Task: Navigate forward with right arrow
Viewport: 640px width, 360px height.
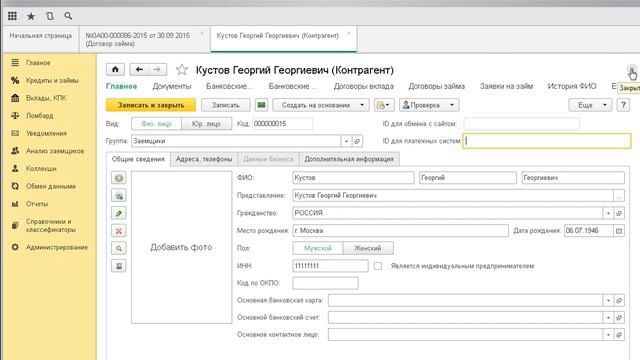Action: pos(157,70)
